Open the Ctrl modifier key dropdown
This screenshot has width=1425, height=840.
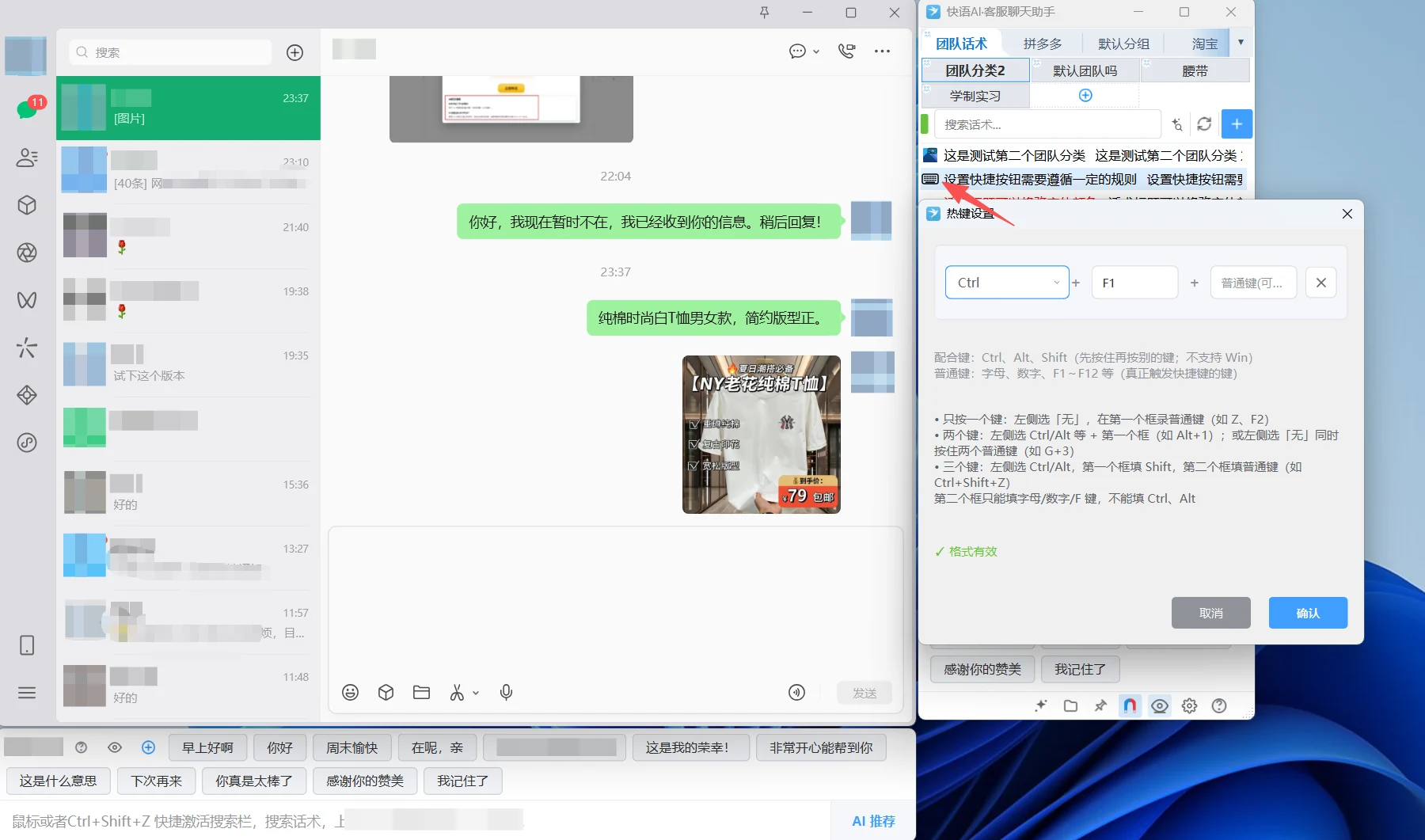click(1007, 283)
